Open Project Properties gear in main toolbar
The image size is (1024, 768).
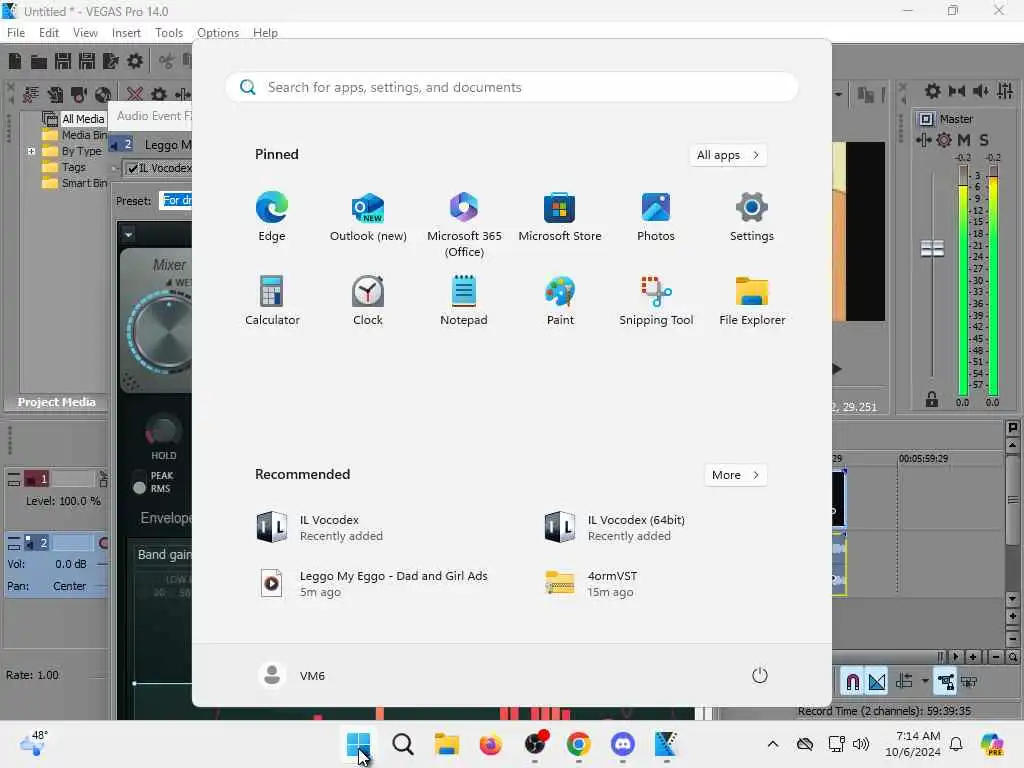(x=135, y=61)
